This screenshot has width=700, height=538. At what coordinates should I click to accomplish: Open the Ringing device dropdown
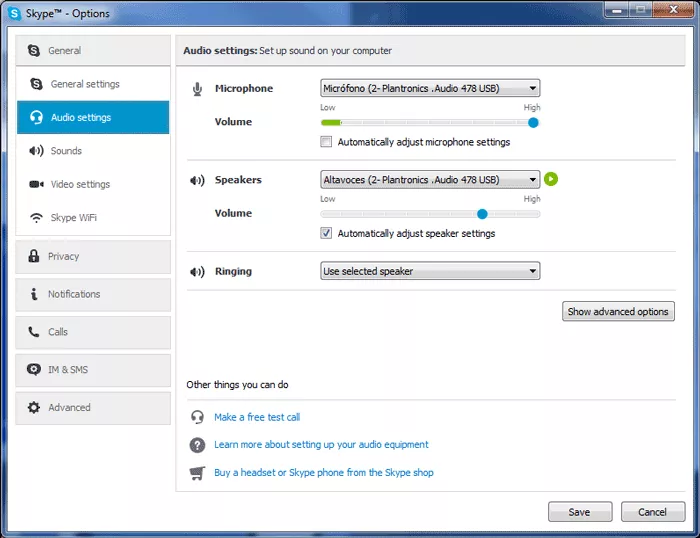coord(430,271)
